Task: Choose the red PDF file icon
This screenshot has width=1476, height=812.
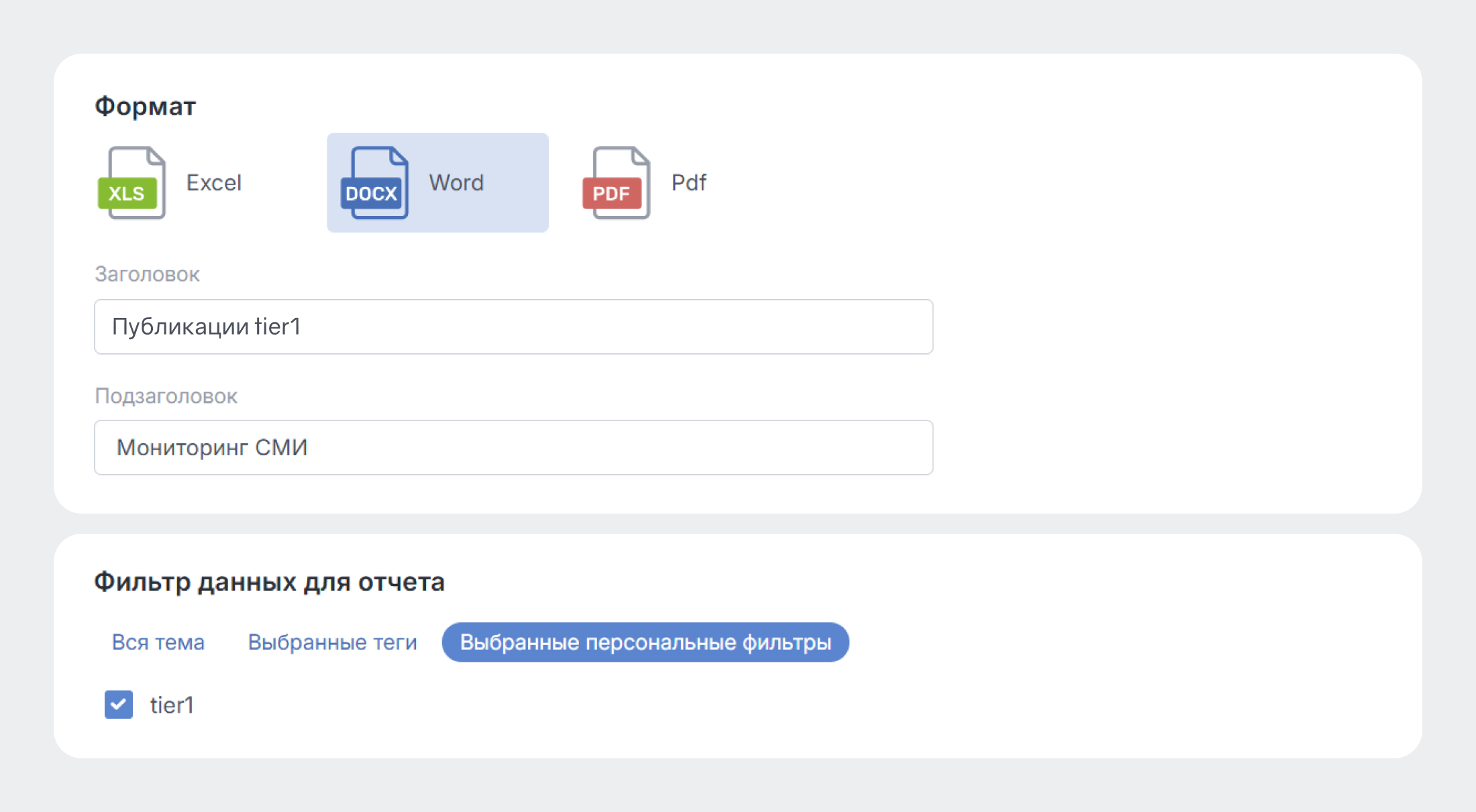Action: pyautogui.click(x=617, y=183)
